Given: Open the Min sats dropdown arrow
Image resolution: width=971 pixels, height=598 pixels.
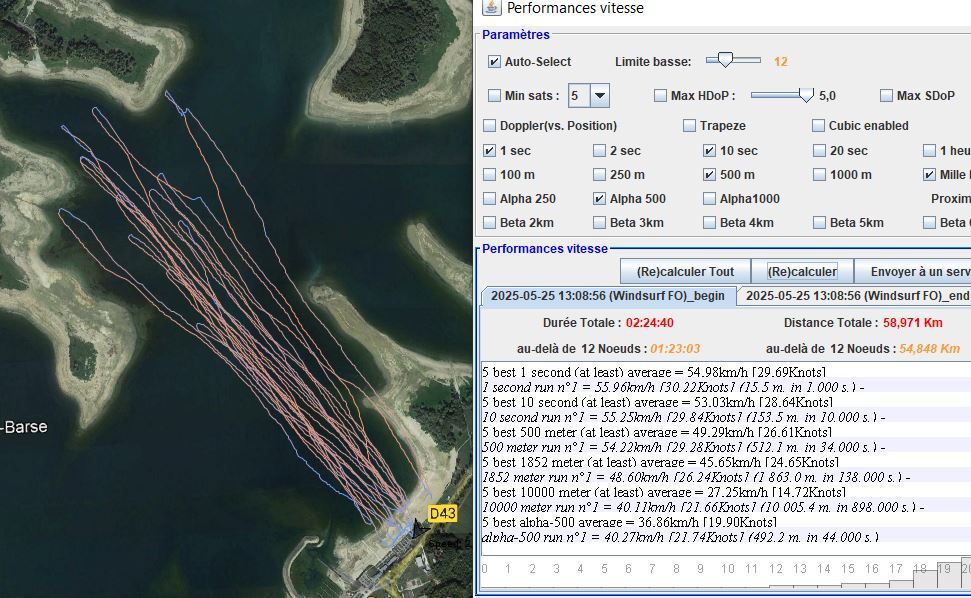Looking at the screenshot, I should coord(599,96).
